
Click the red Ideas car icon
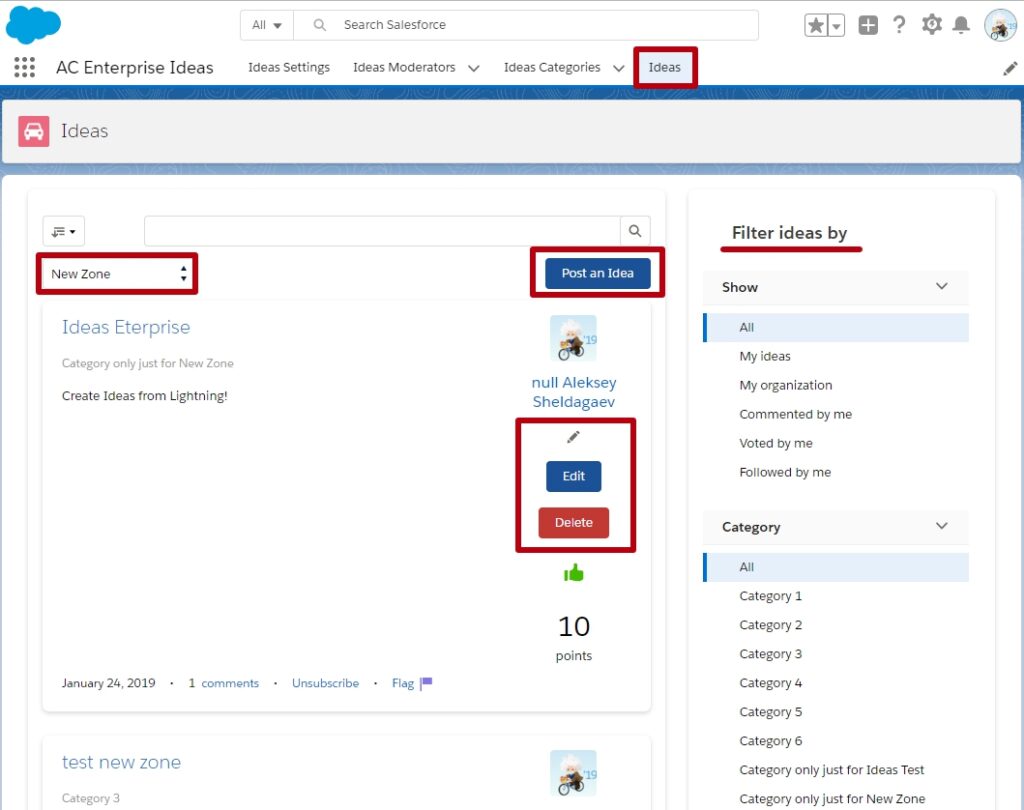point(34,131)
